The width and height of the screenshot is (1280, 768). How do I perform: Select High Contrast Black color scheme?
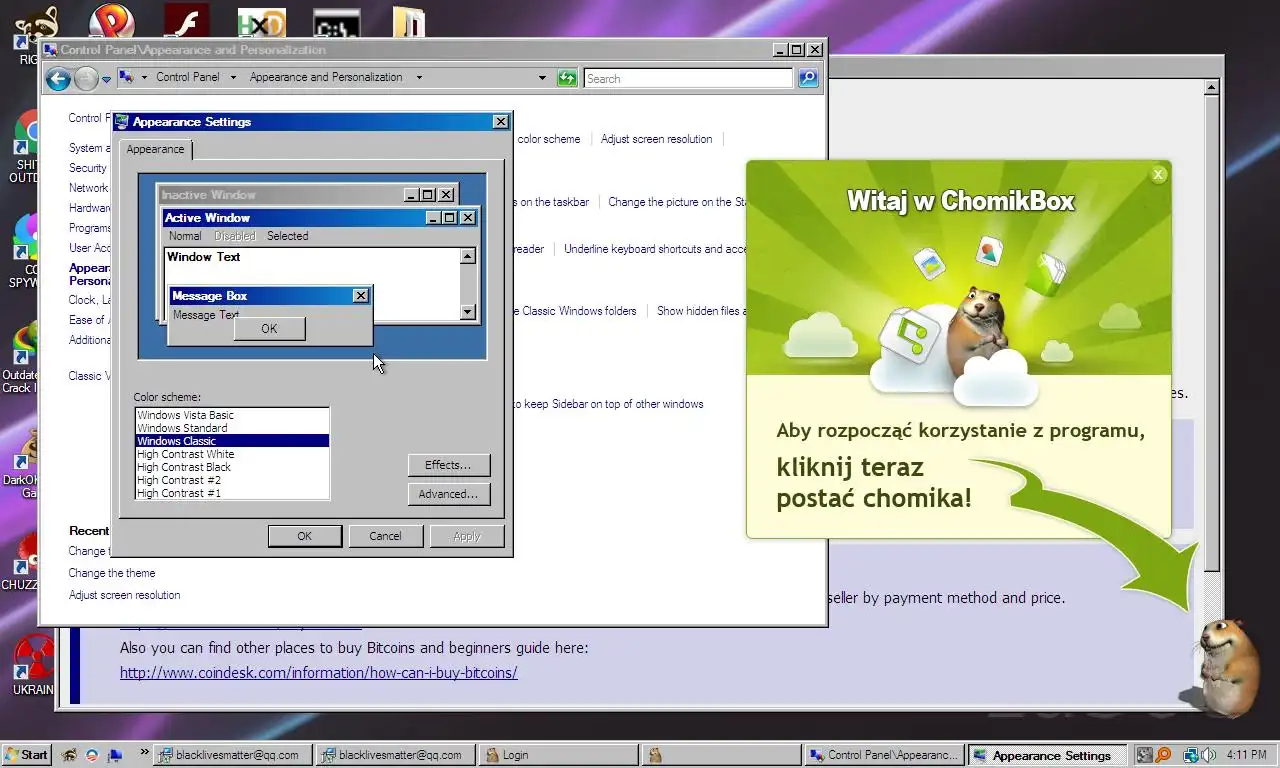click(232, 467)
